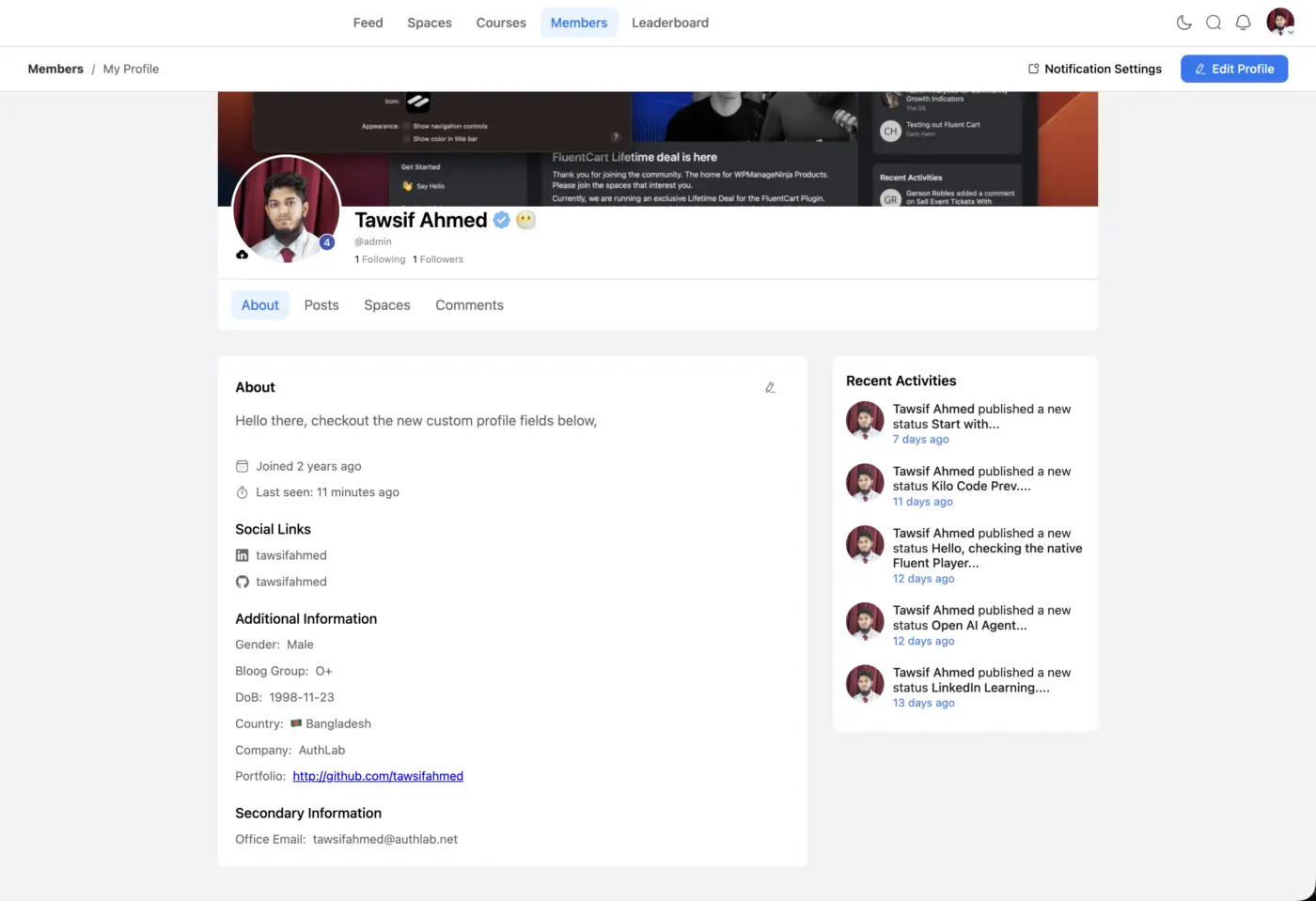Open search with the magnifier icon
This screenshot has height=901, width=1316.
[1214, 23]
